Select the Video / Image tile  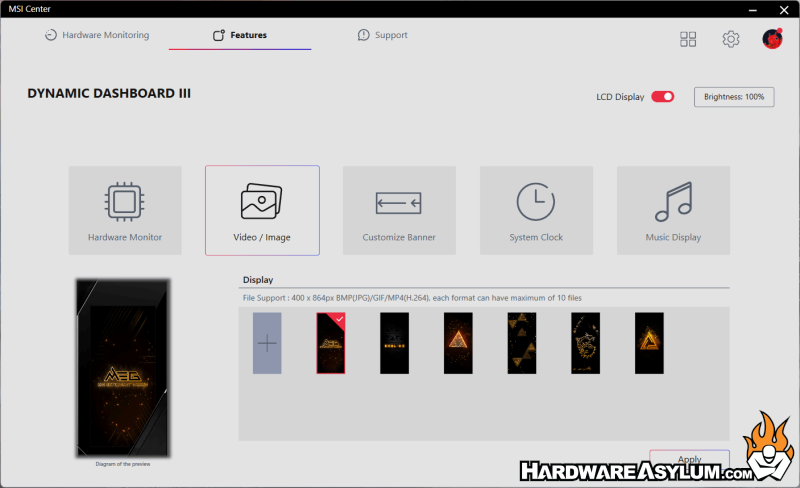tap(262, 210)
